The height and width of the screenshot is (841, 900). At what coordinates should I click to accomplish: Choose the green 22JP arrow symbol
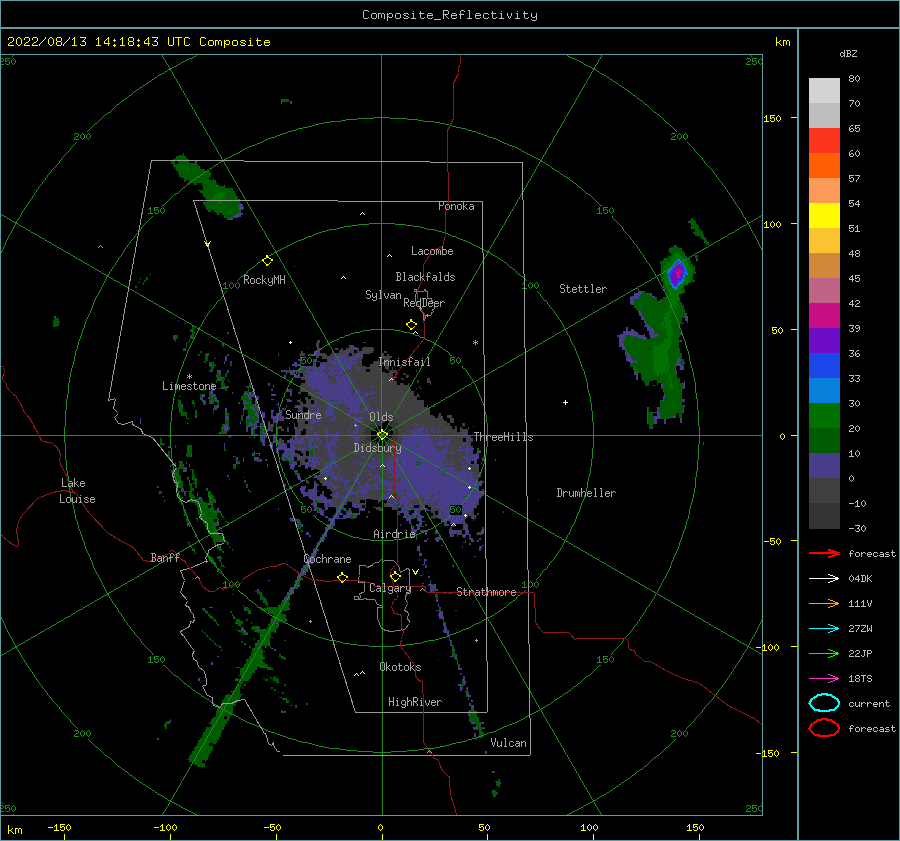824,653
